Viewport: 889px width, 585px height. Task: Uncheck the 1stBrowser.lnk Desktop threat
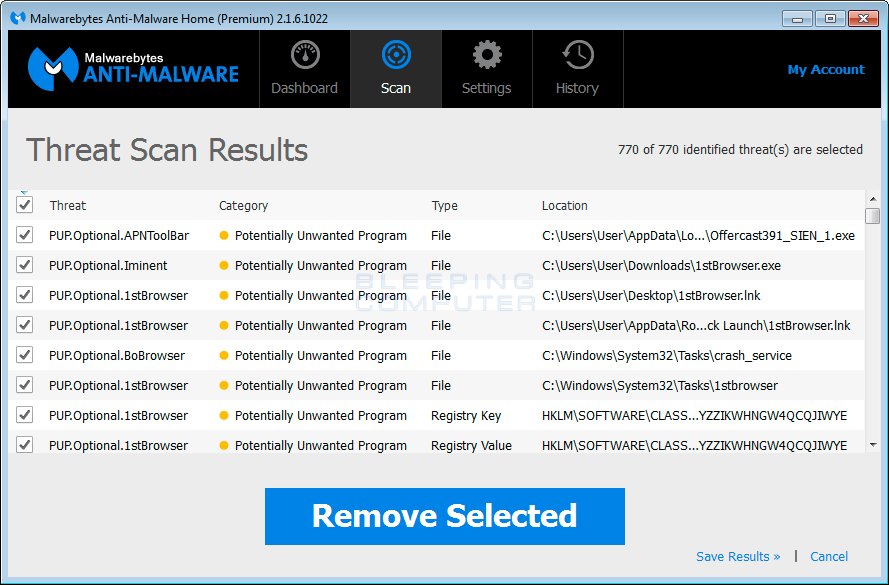(x=24, y=295)
